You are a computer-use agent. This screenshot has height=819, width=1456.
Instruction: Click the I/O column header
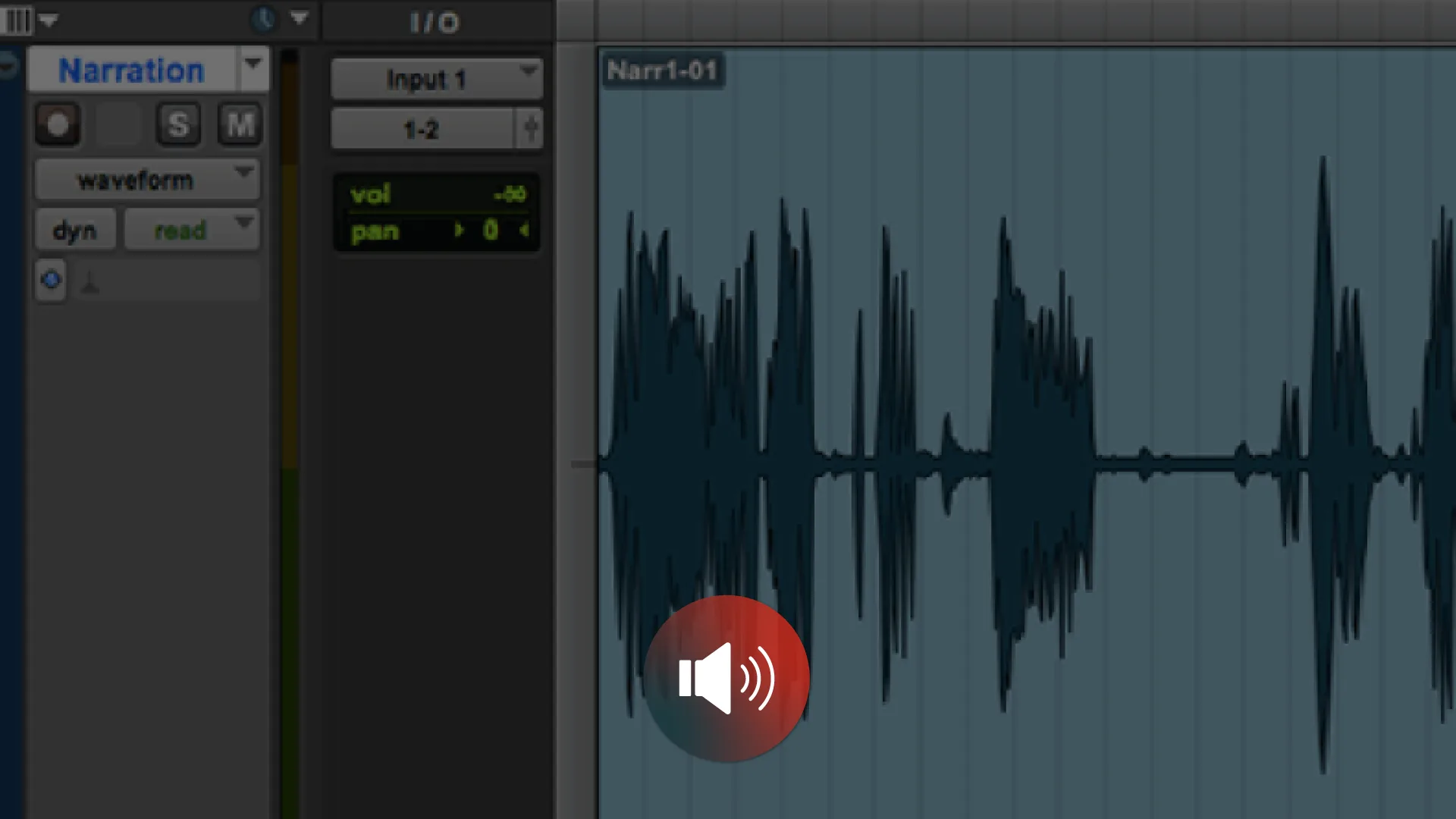click(435, 22)
